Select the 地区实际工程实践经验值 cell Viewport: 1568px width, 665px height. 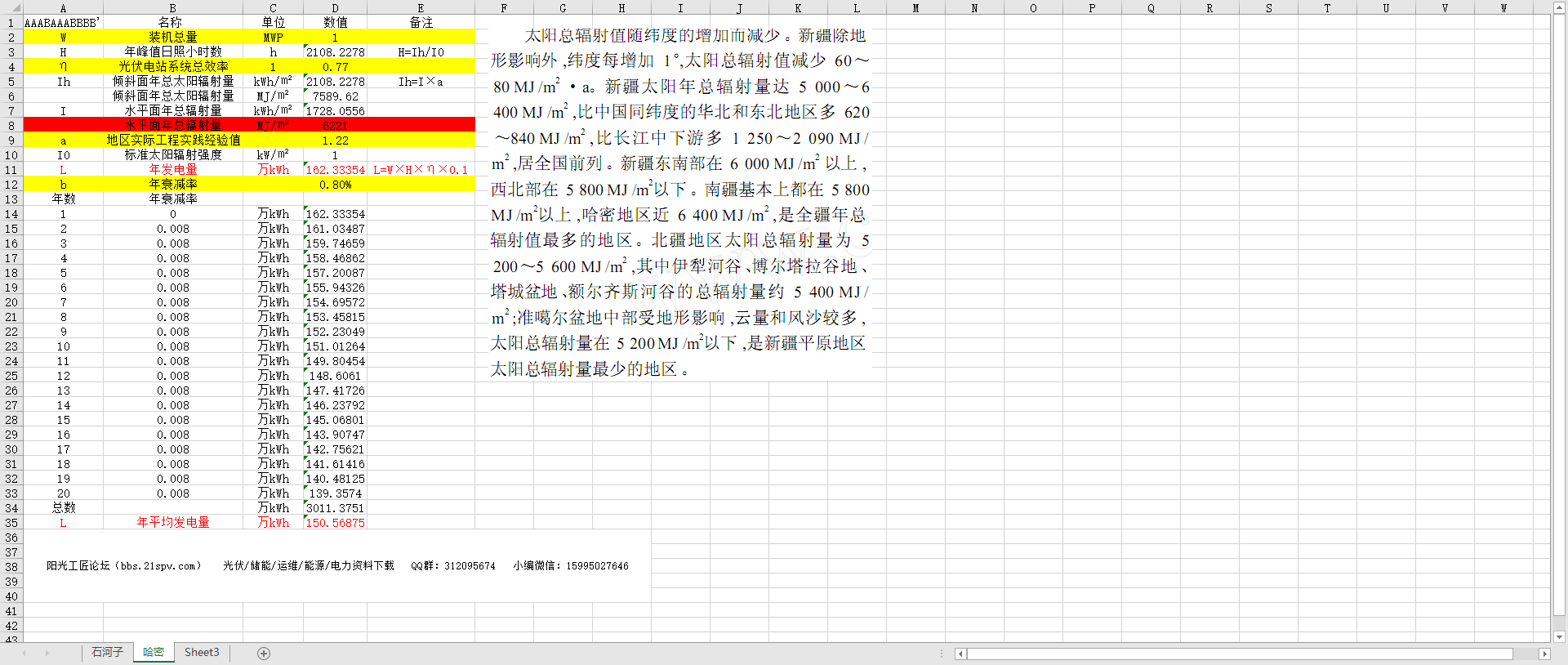[x=172, y=141]
